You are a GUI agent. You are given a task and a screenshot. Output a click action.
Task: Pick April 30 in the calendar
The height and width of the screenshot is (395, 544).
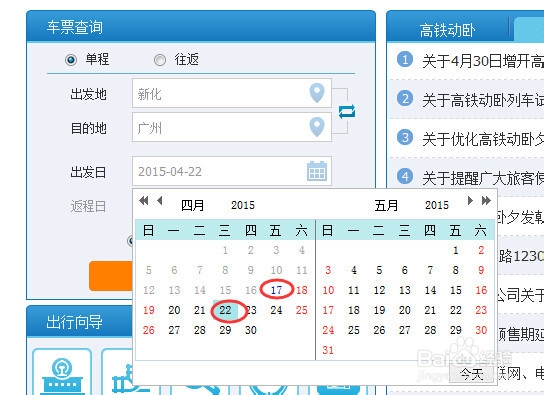coord(250,330)
